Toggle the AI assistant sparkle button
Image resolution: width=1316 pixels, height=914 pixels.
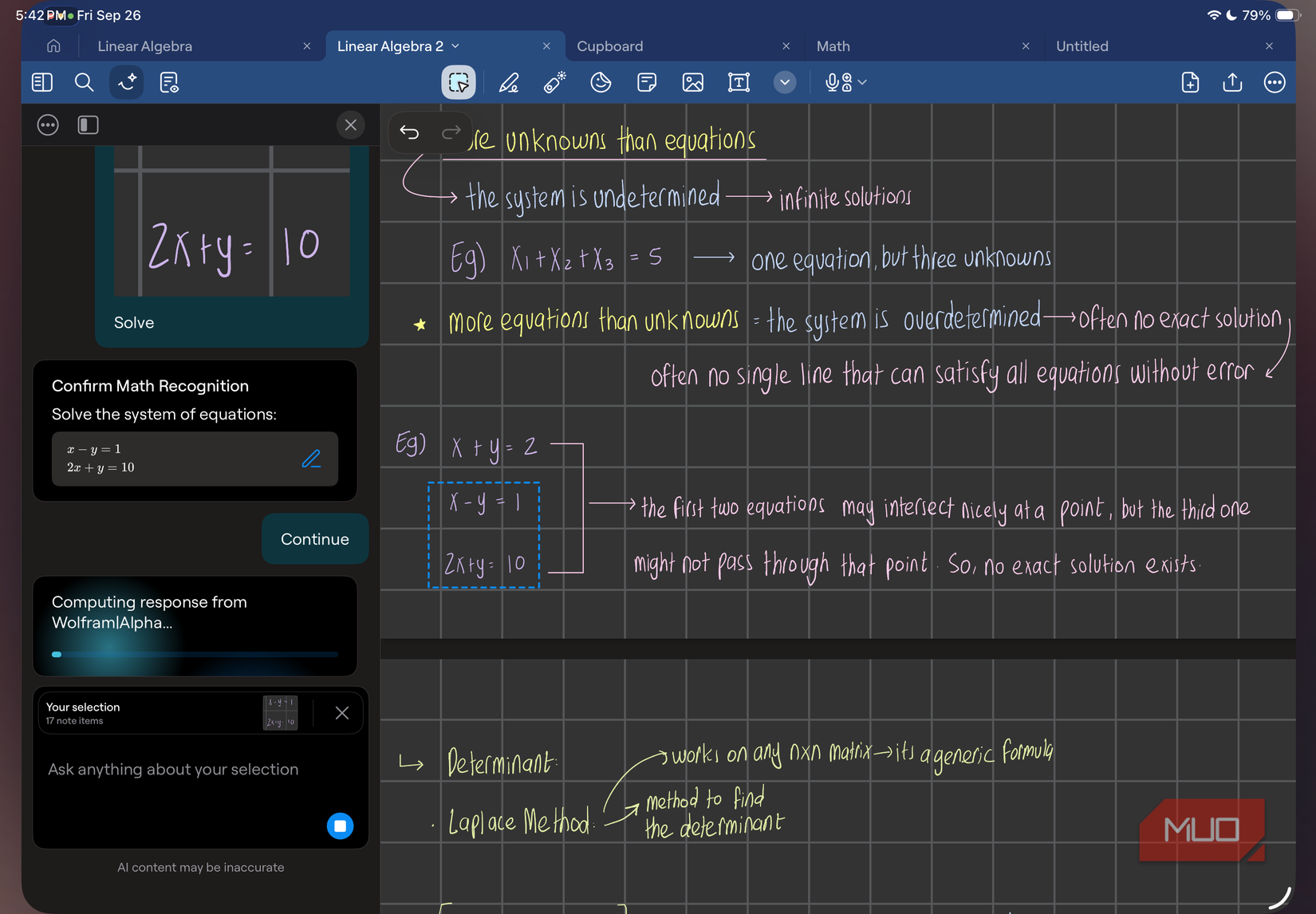click(127, 83)
